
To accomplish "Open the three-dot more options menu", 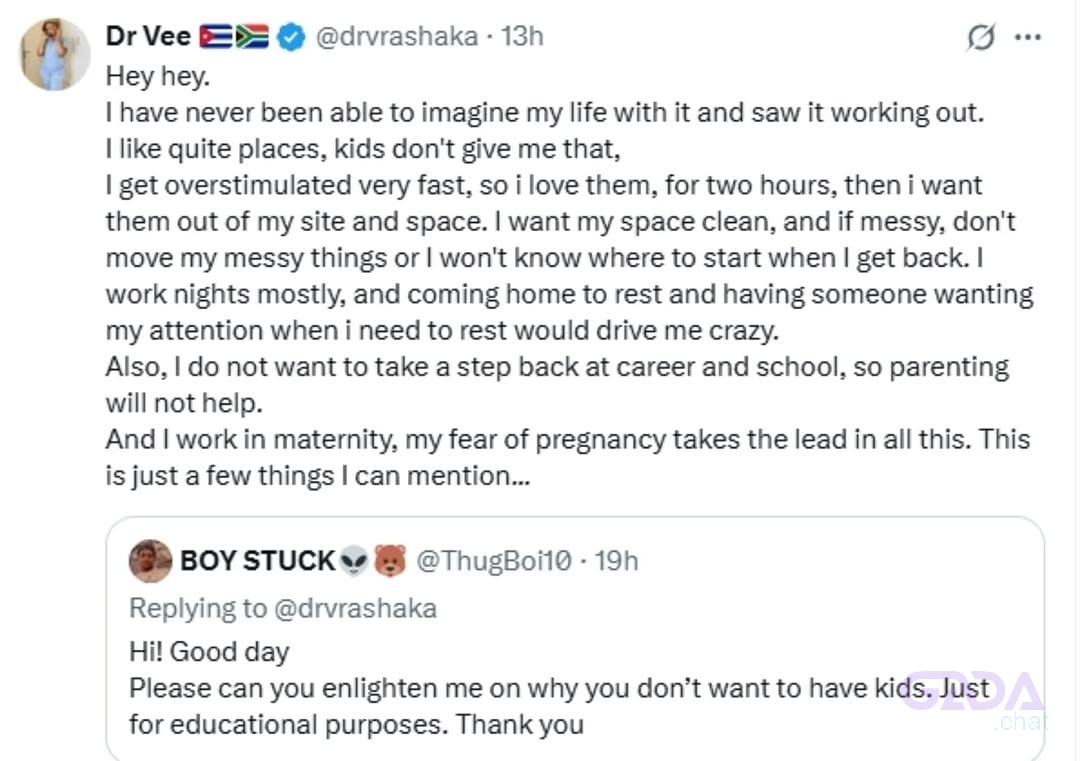I will [1028, 37].
